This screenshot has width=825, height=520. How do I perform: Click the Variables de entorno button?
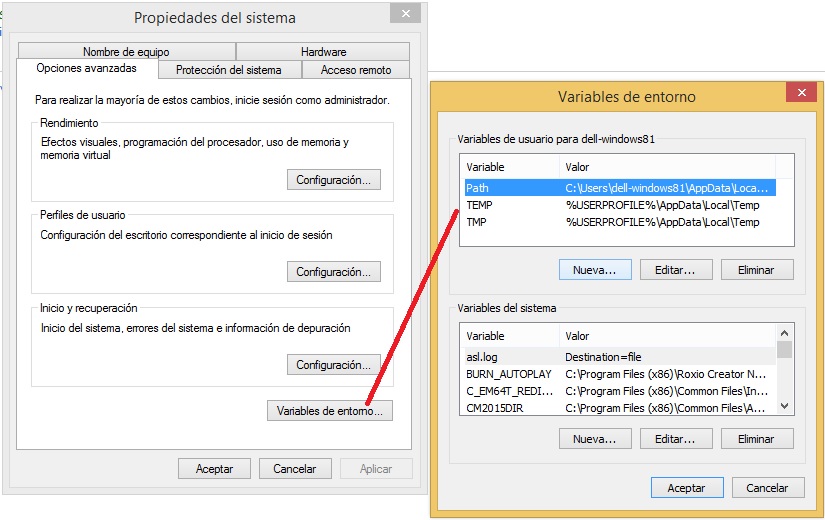[x=330, y=411]
